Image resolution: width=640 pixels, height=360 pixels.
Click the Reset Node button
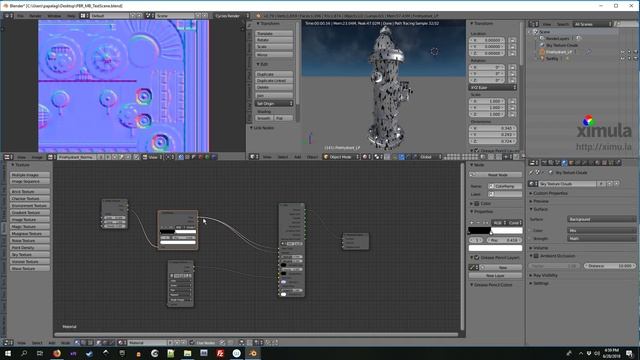(x=495, y=175)
